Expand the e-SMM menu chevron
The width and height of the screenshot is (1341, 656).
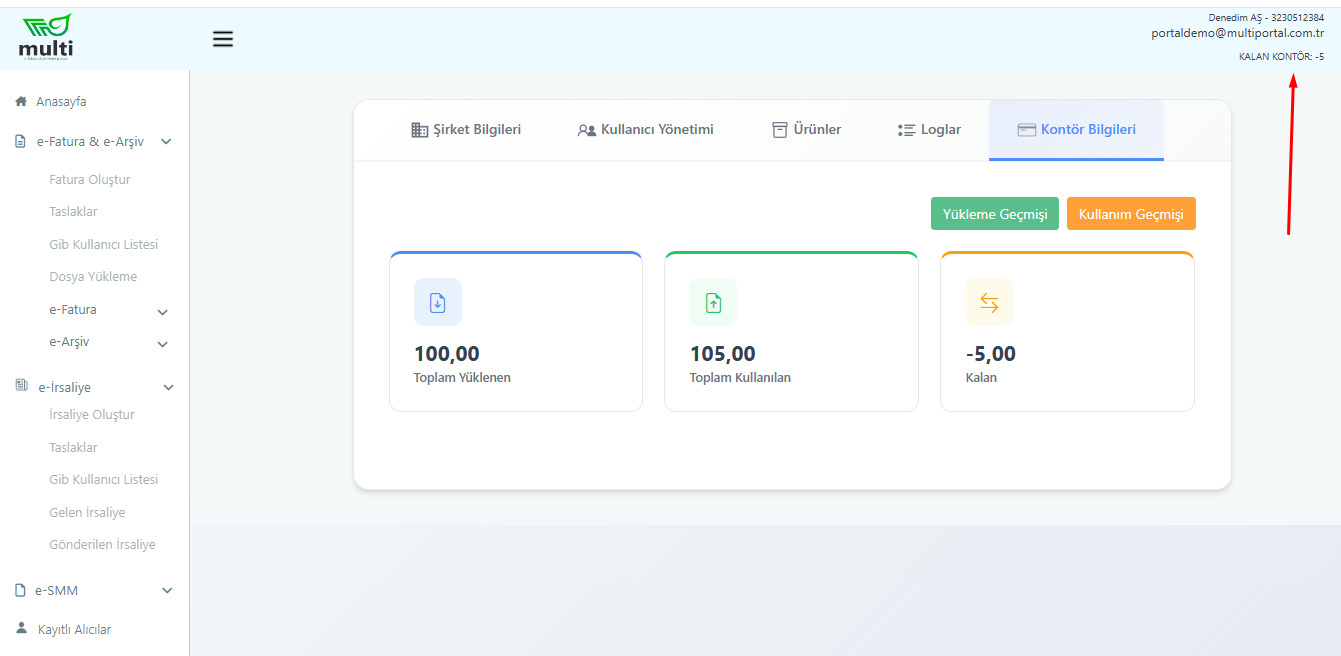point(167,591)
